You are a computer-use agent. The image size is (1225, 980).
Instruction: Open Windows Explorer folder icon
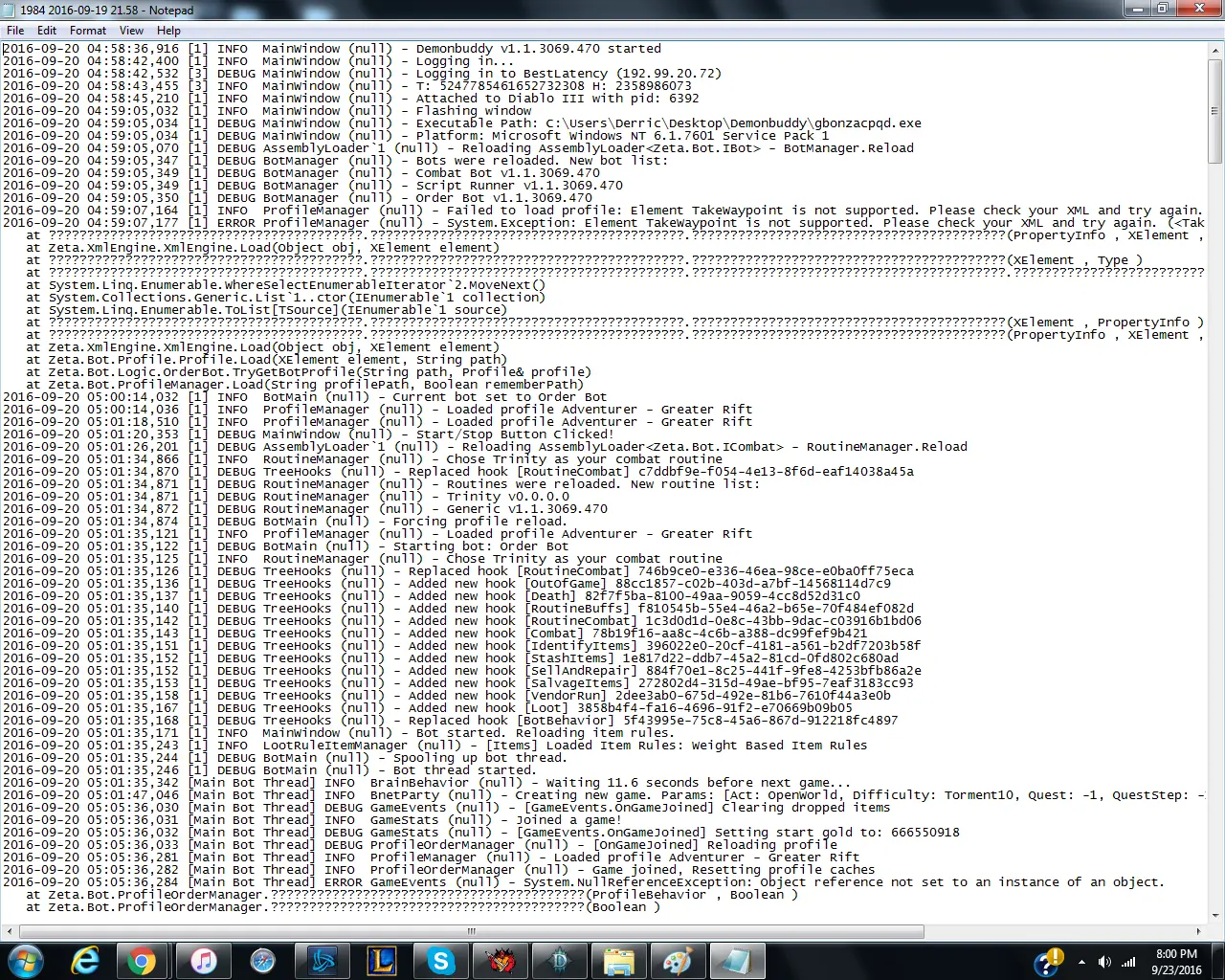618,961
